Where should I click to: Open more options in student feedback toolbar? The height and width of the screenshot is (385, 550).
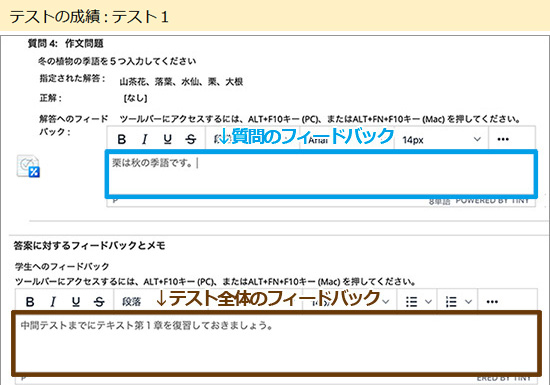tap(492, 302)
